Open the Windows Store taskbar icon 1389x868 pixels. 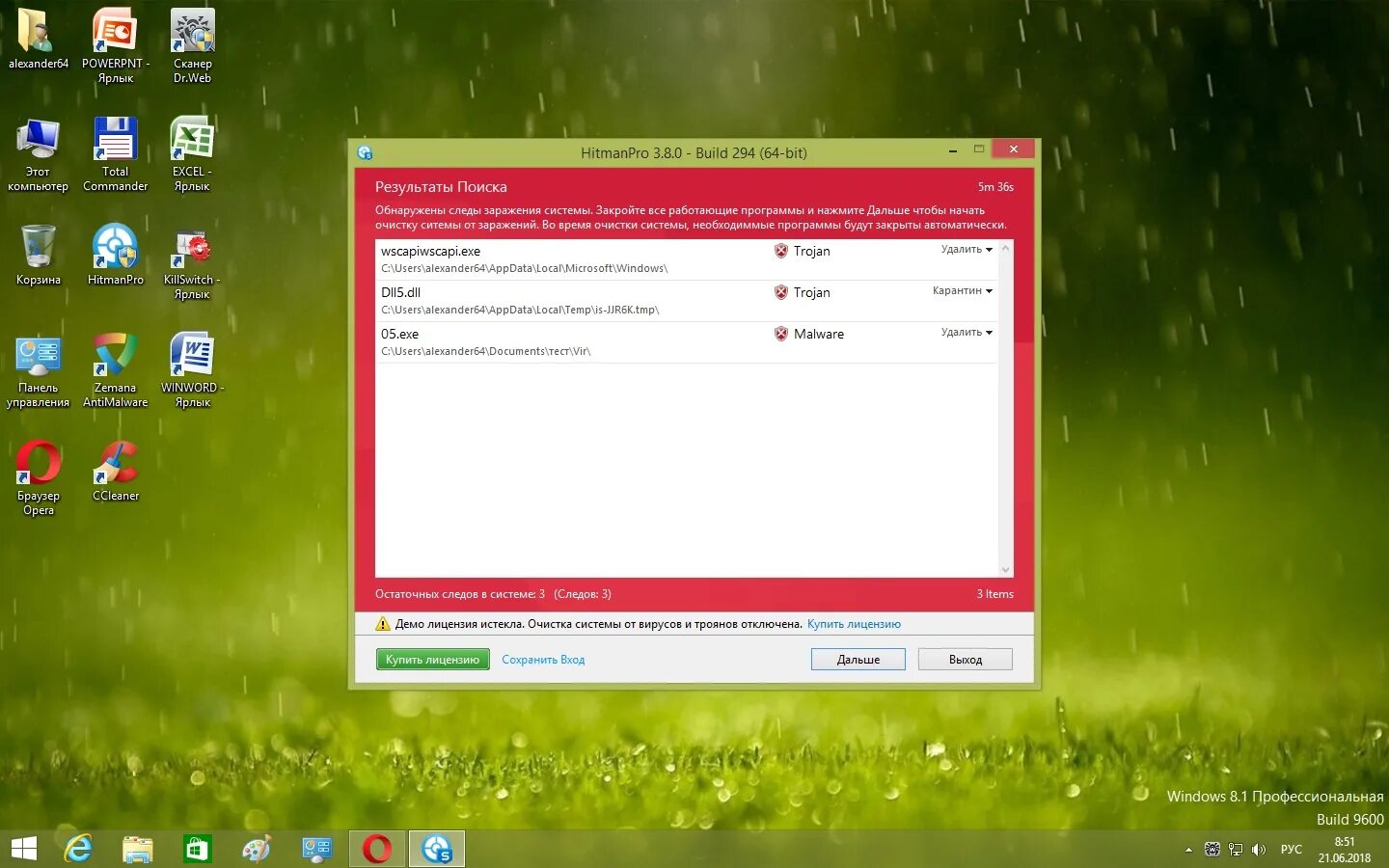point(197,849)
